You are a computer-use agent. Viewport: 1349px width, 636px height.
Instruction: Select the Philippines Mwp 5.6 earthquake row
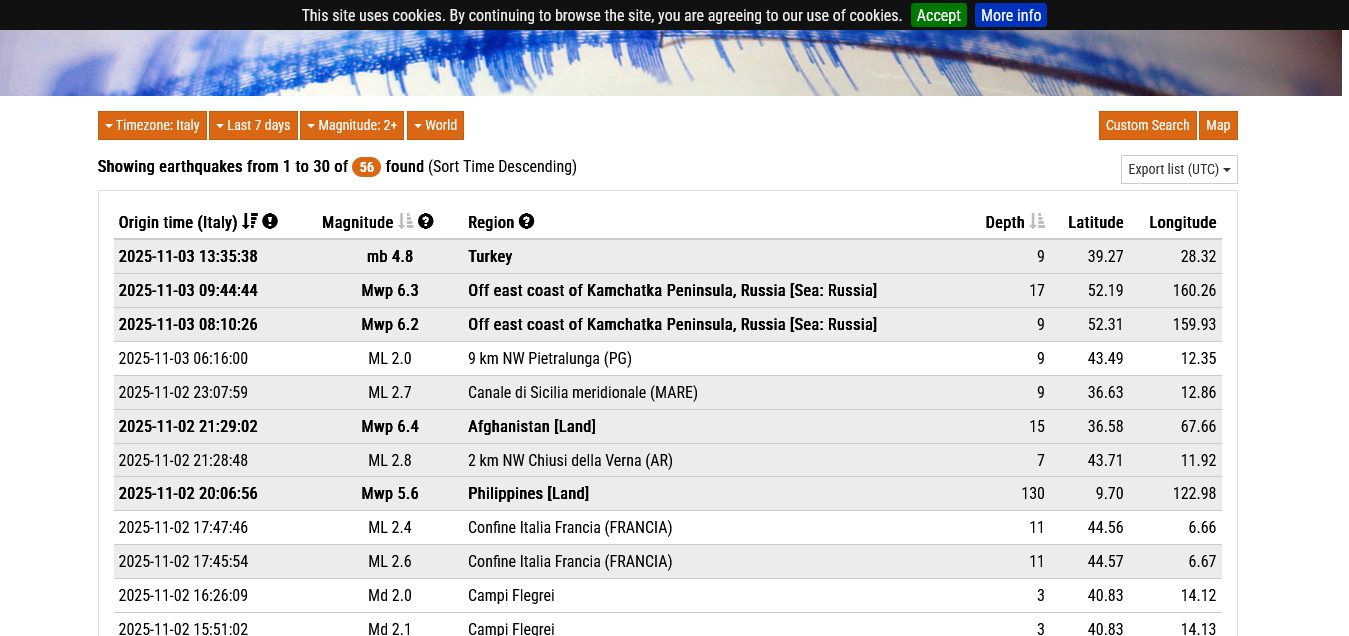point(528,494)
